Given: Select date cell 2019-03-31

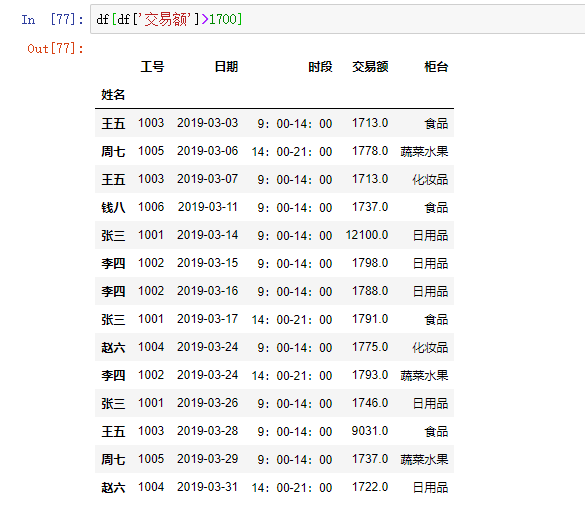Looking at the screenshot, I should (x=207, y=487).
